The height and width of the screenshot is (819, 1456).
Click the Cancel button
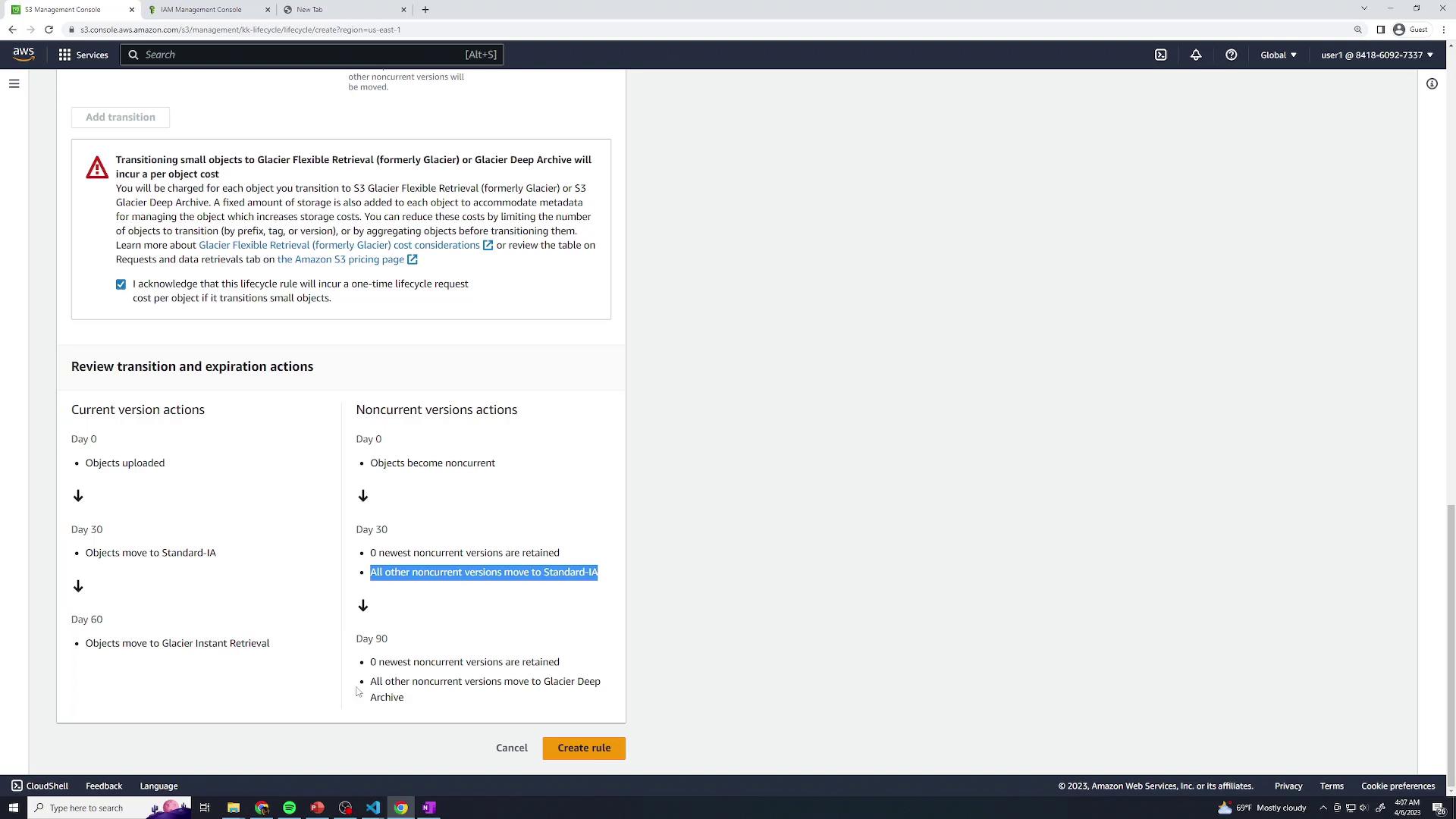point(511,748)
